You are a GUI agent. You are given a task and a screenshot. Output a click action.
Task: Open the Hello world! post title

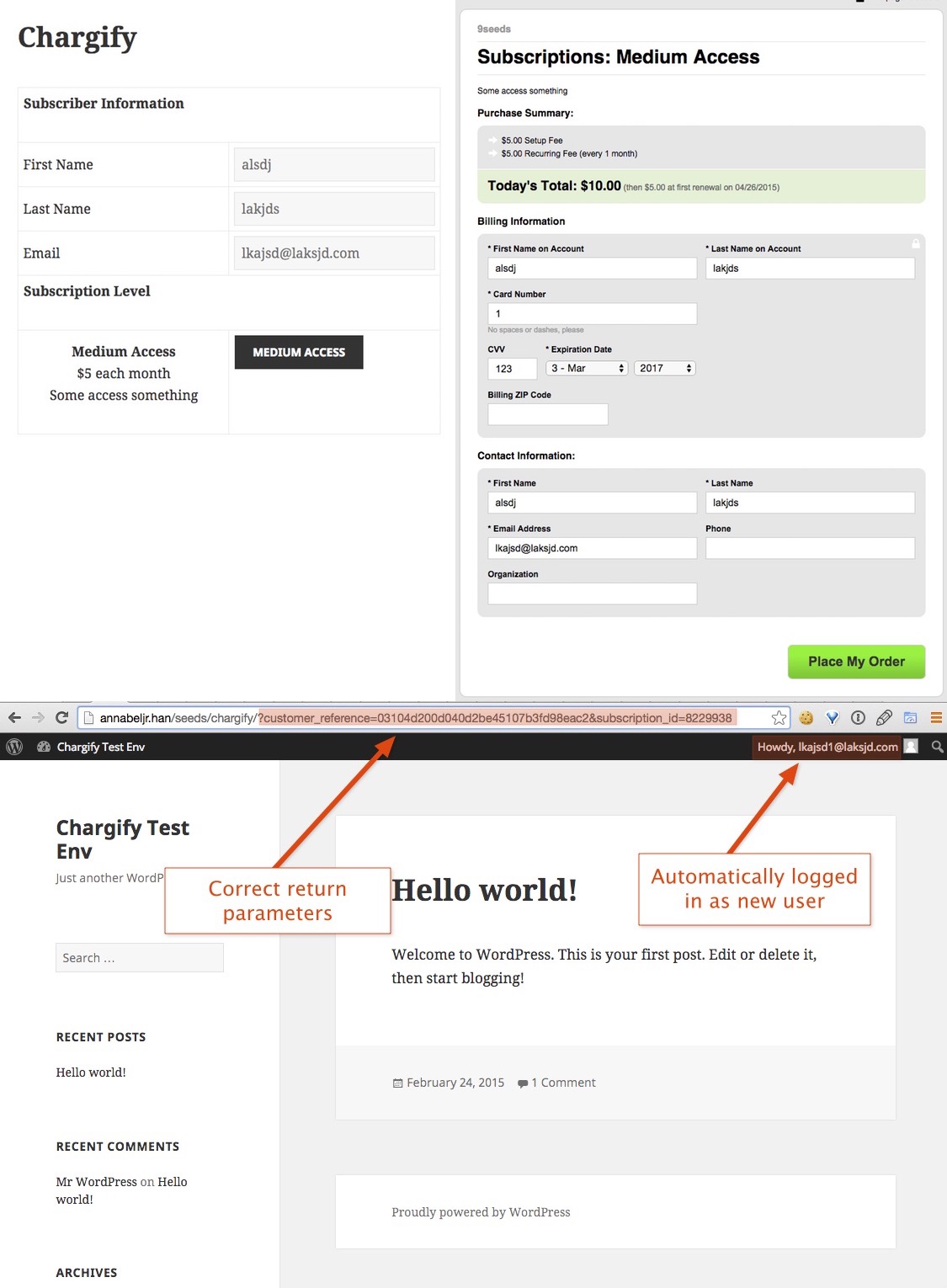tap(485, 890)
